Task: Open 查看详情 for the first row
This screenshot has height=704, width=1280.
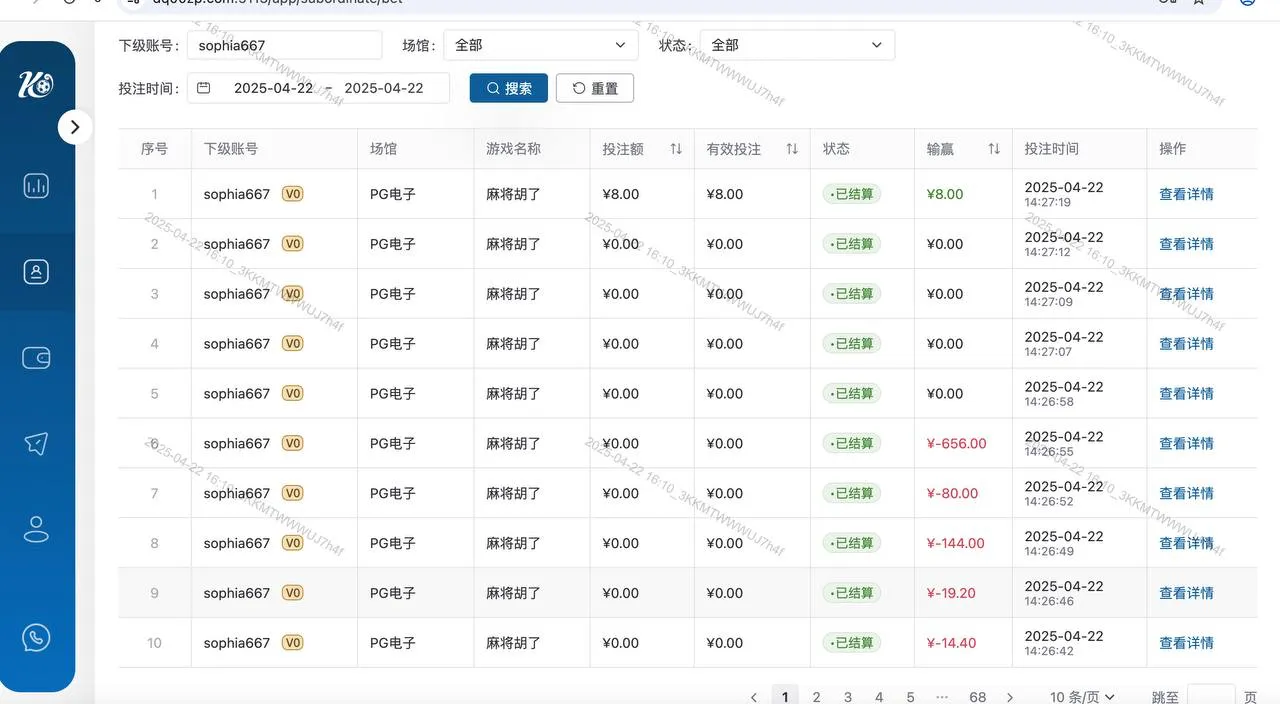Action: click(1186, 194)
